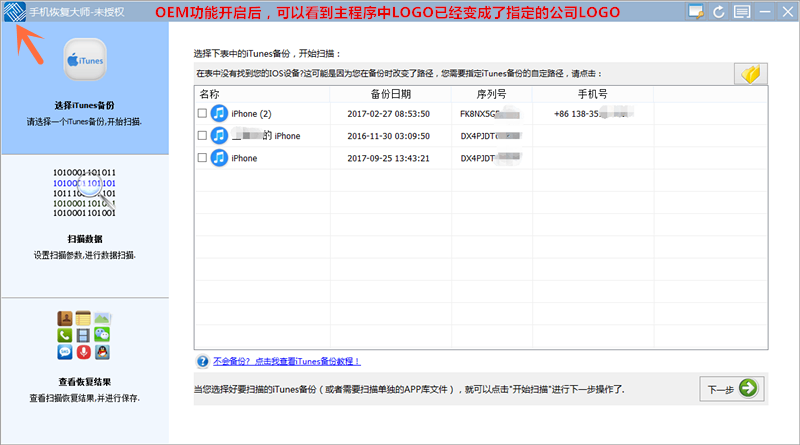Check the 2016-11-30 backup checkbox

[x=202, y=136]
